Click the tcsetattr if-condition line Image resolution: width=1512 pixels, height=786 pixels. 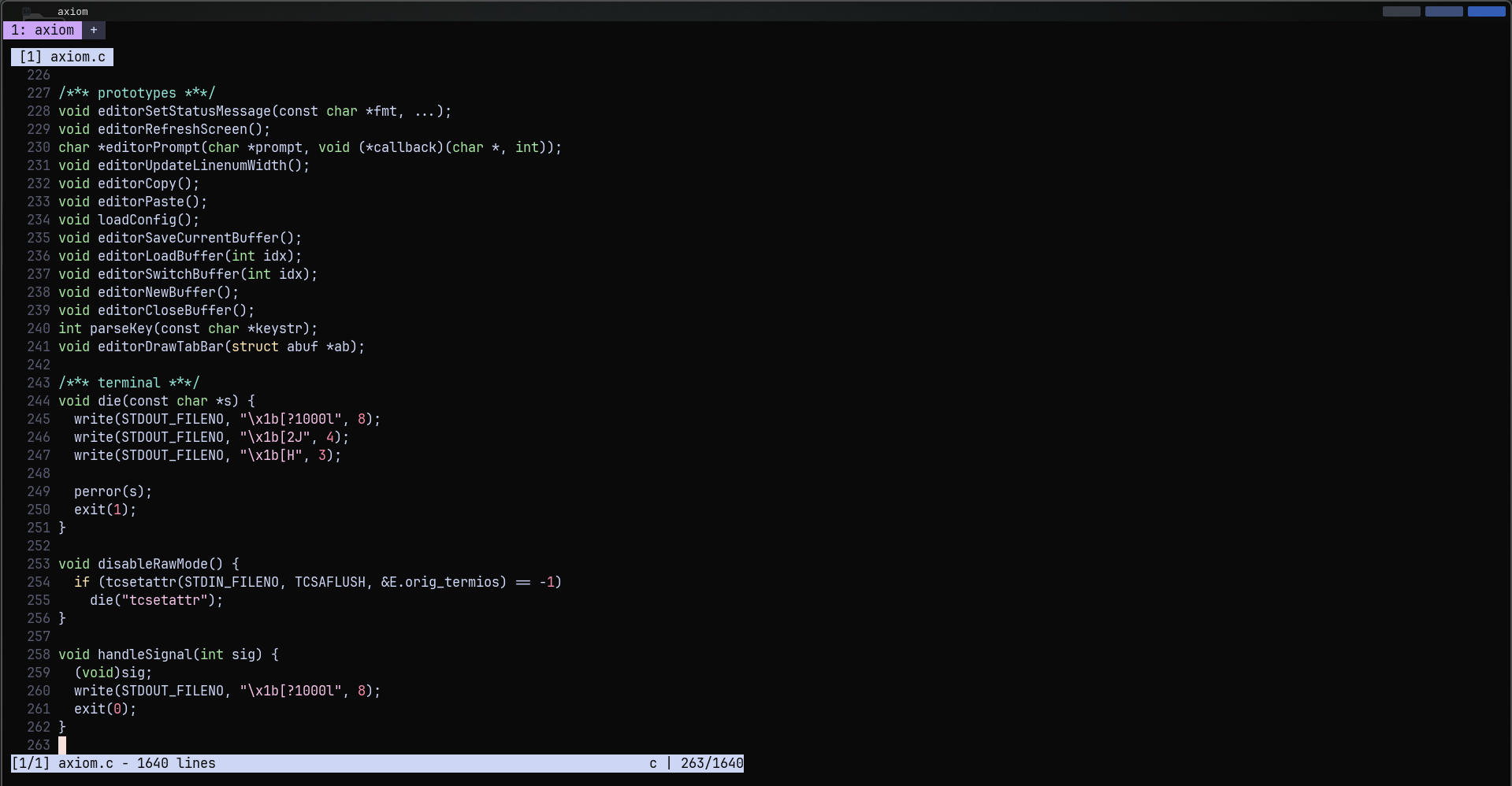(318, 582)
